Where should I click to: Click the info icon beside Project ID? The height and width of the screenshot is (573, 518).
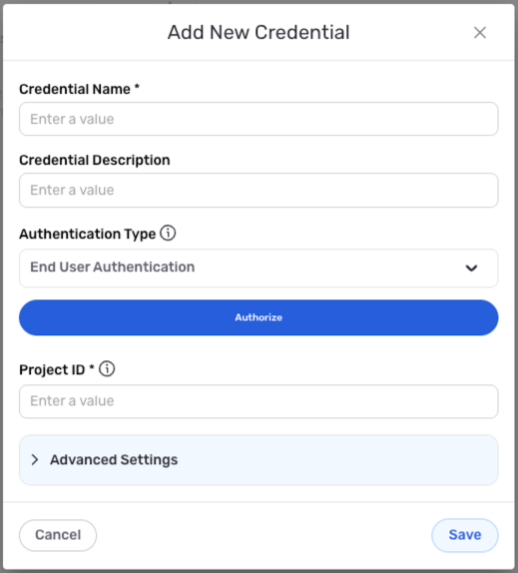[107, 369]
